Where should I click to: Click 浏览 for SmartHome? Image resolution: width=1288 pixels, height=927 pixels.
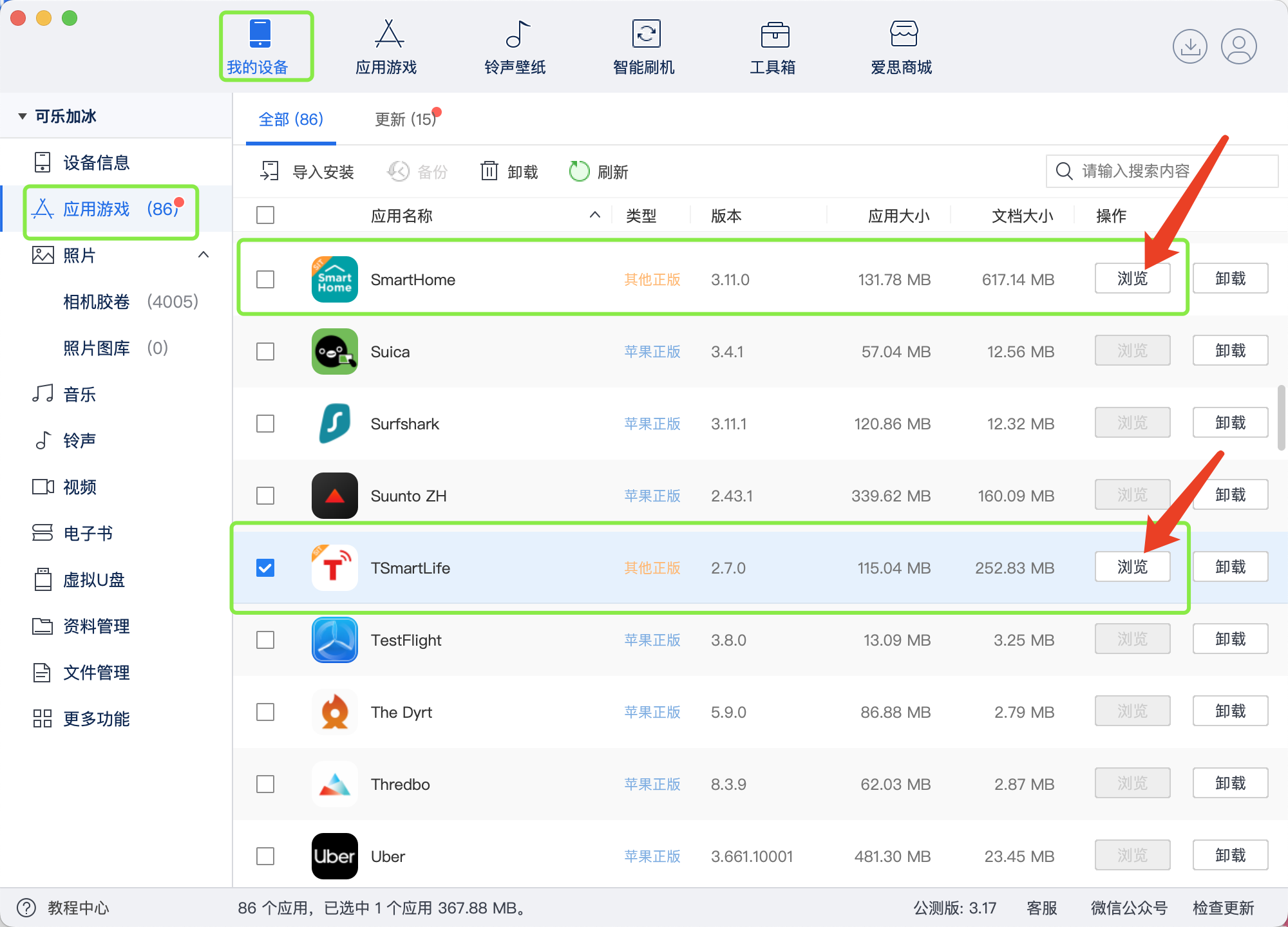1132,279
